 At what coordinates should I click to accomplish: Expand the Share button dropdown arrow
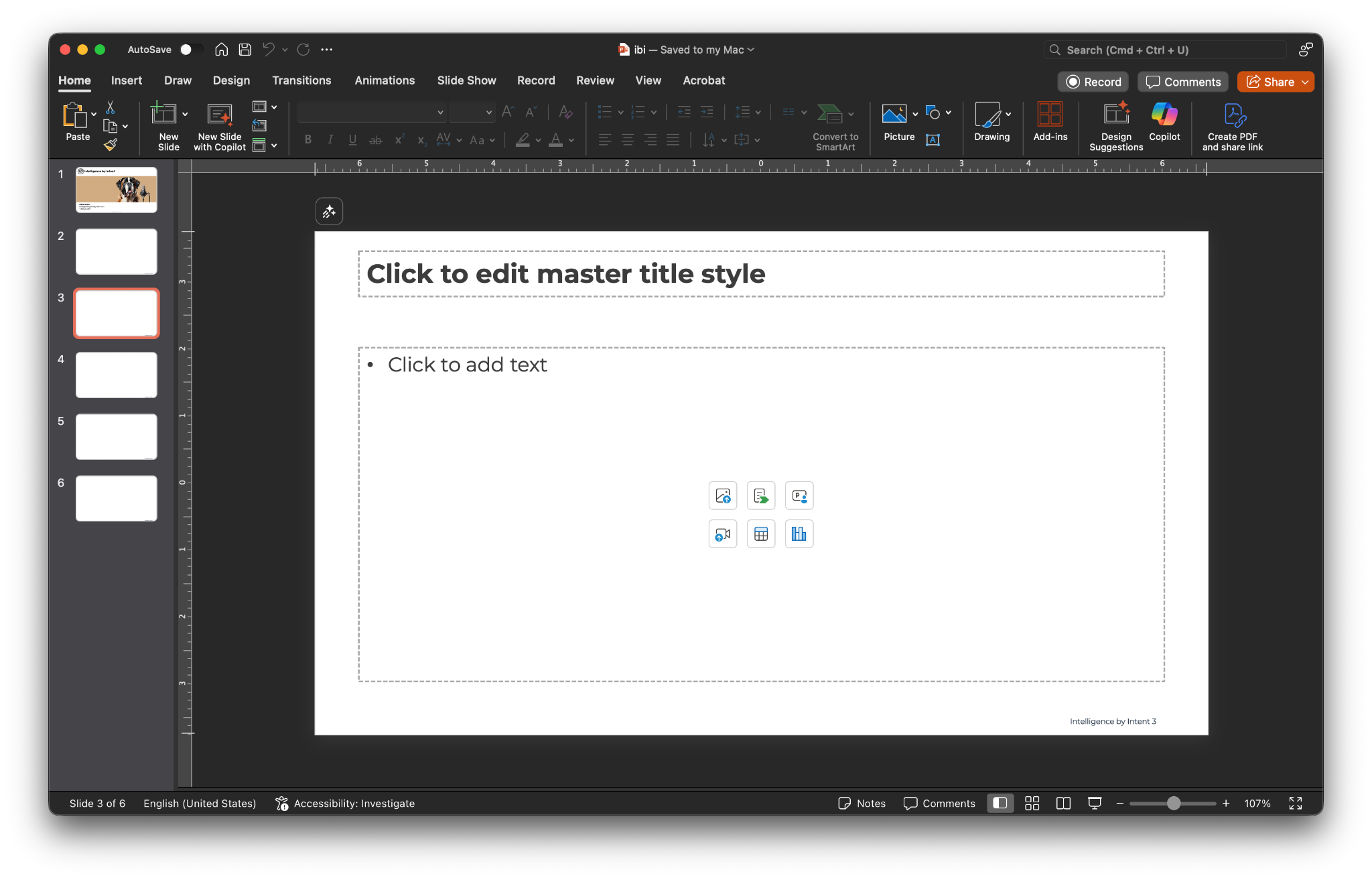tap(1305, 82)
